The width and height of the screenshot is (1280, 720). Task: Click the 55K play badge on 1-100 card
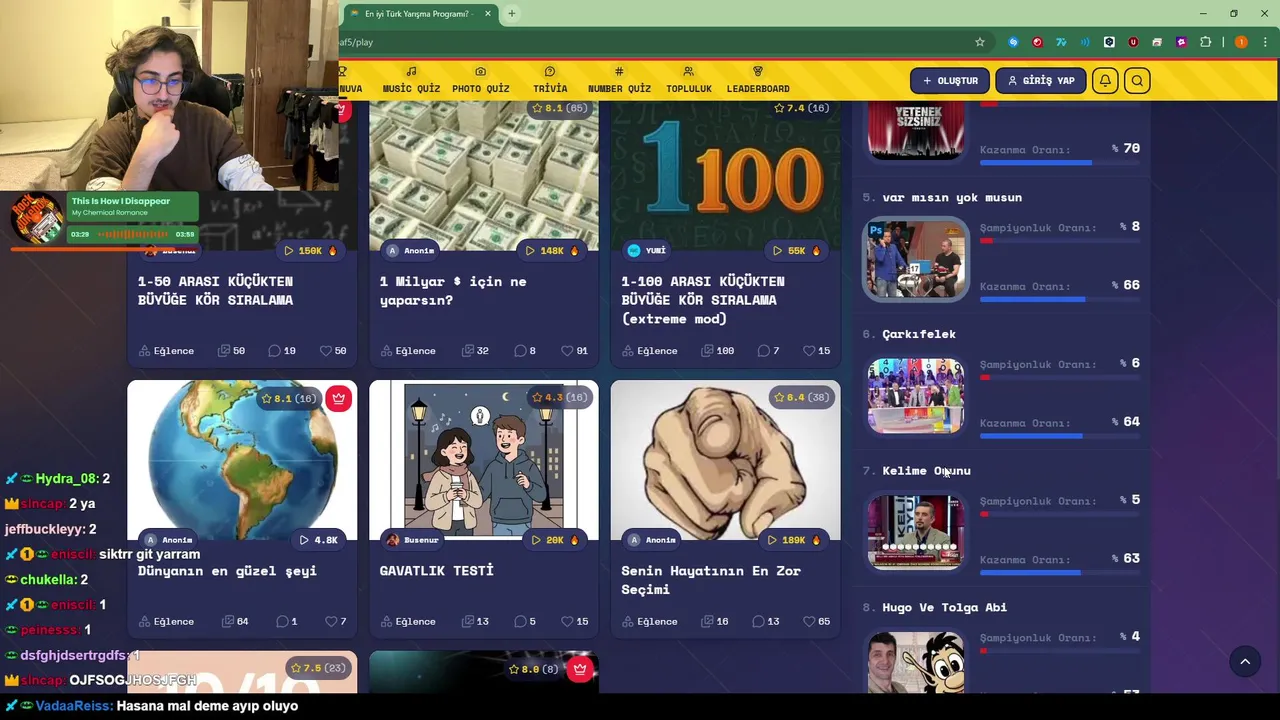coord(798,251)
